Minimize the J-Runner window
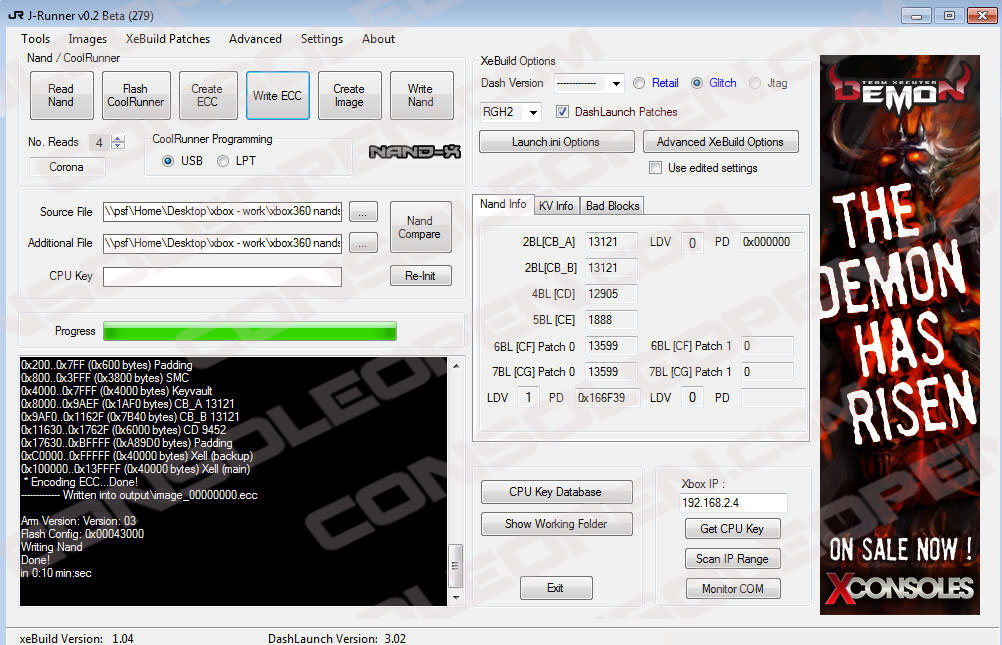 coord(916,16)
